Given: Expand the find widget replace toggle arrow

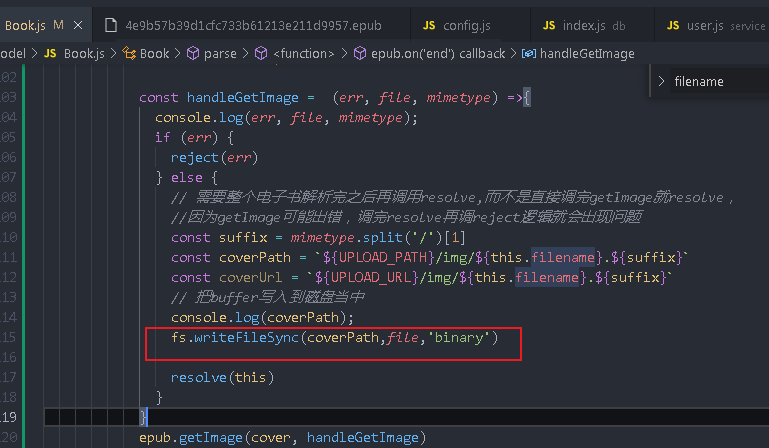Looking at the screenshot, I should [661, 81].
